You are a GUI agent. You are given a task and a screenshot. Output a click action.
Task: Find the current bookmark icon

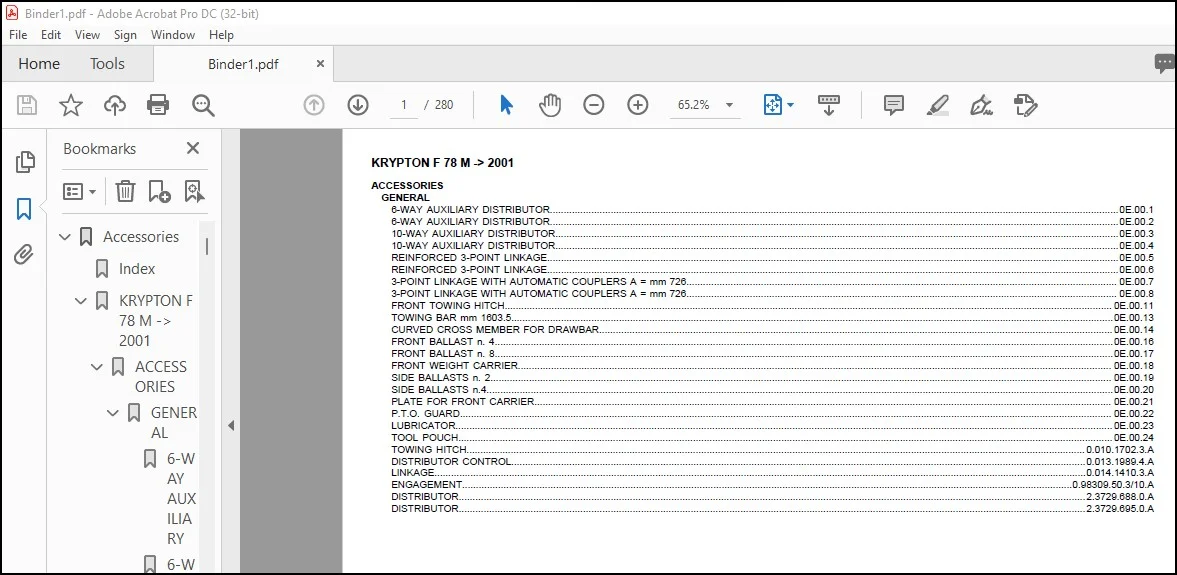pos(194,191)
